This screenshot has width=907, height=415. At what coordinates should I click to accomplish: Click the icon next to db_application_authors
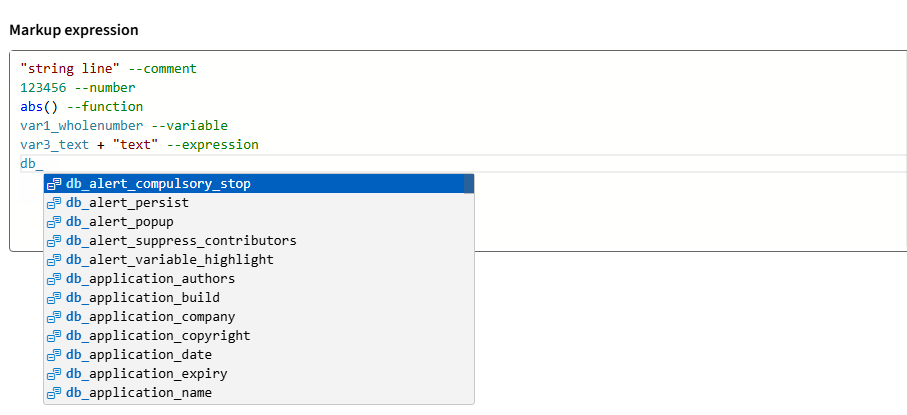click(54, 279)
